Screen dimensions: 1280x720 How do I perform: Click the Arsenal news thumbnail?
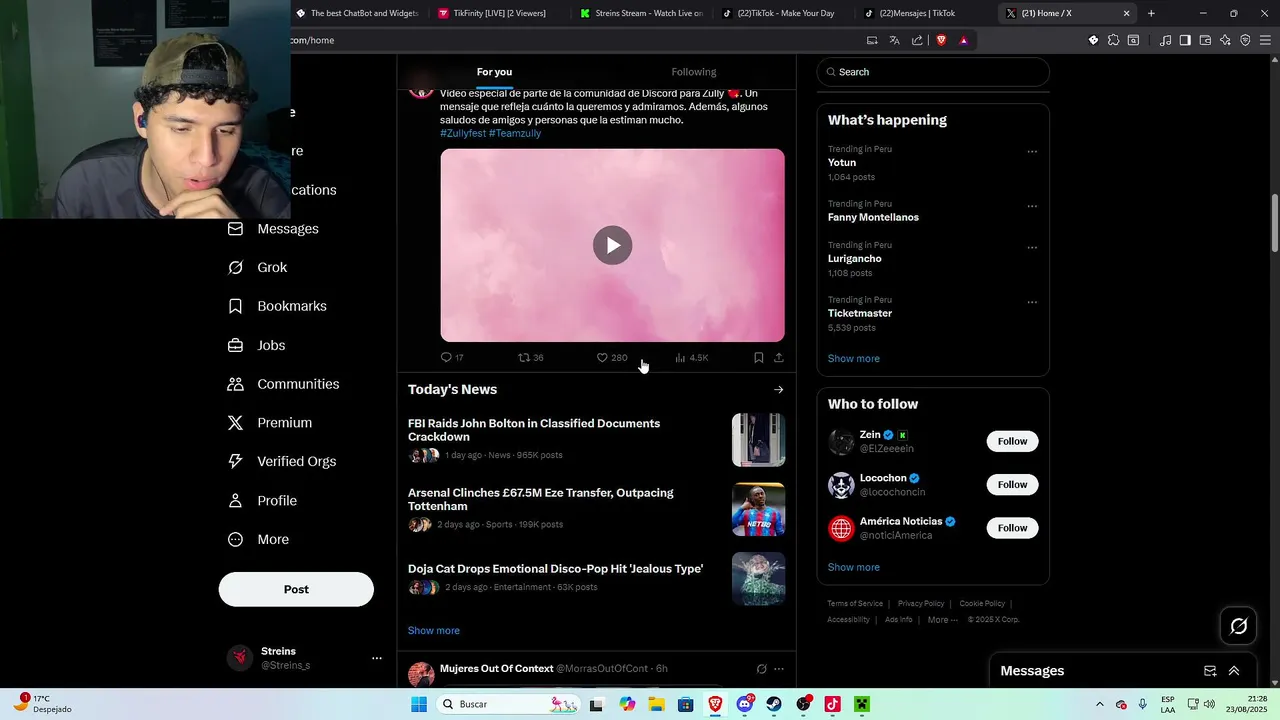click(758, 509)
